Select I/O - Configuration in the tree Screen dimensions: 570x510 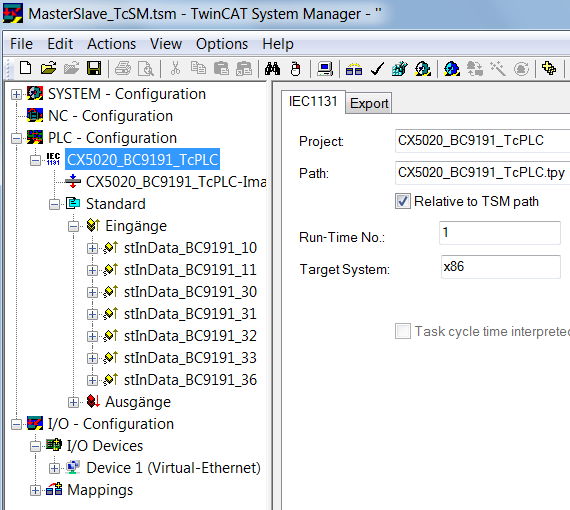tap(111, 424)
